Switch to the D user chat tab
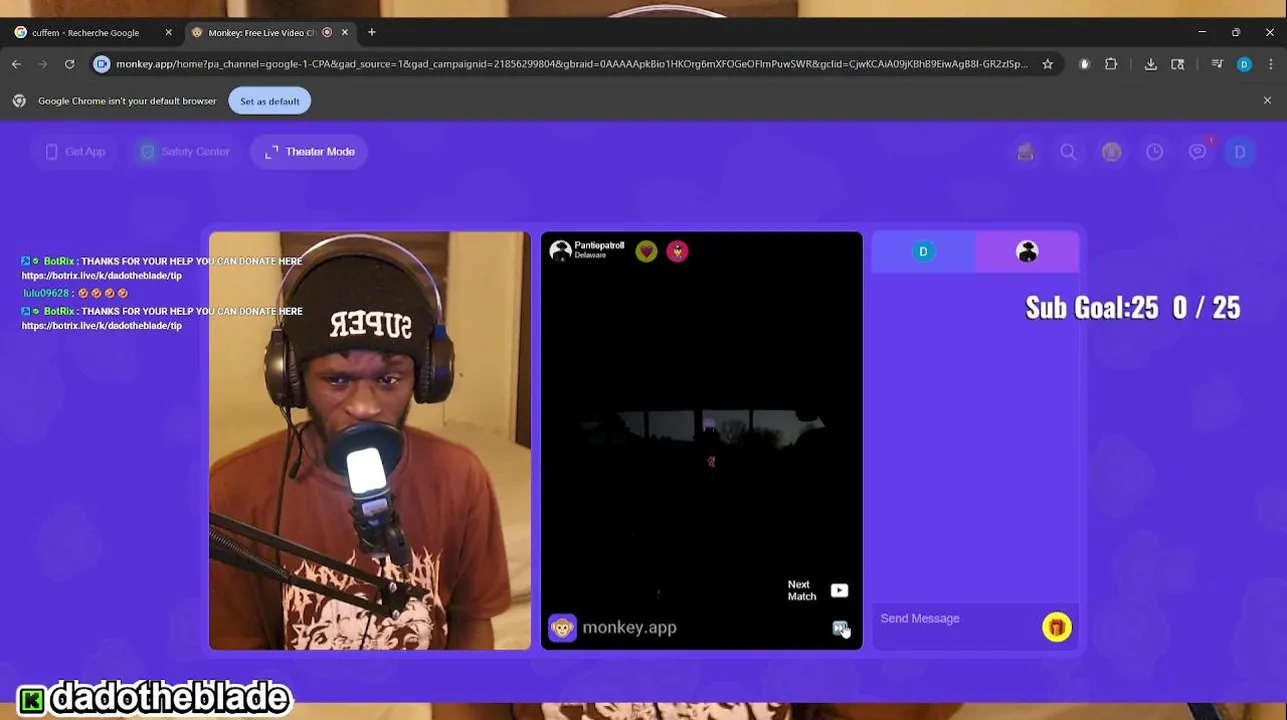The image size is (1287, 720). 923,251
